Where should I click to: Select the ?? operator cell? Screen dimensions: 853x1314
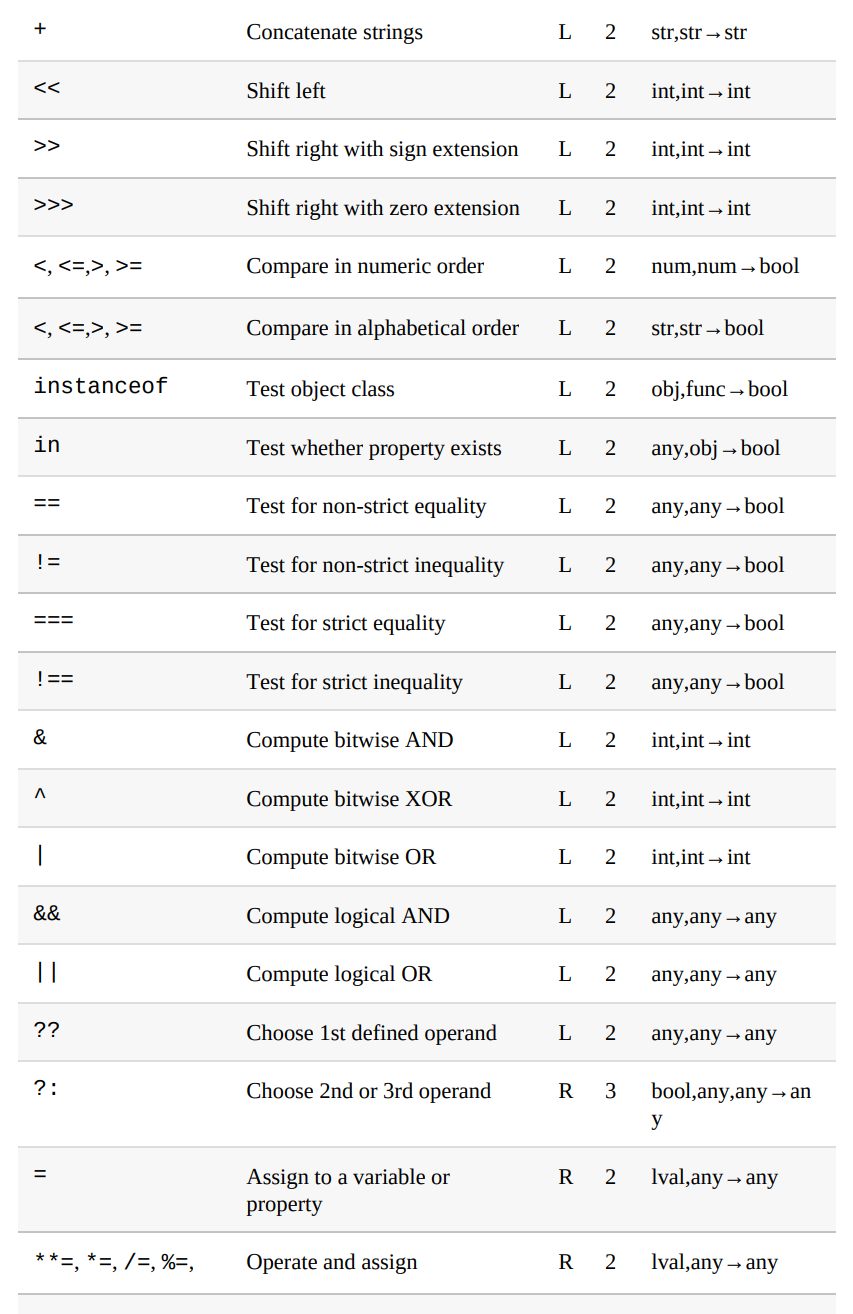click(x=47, y=1031)
